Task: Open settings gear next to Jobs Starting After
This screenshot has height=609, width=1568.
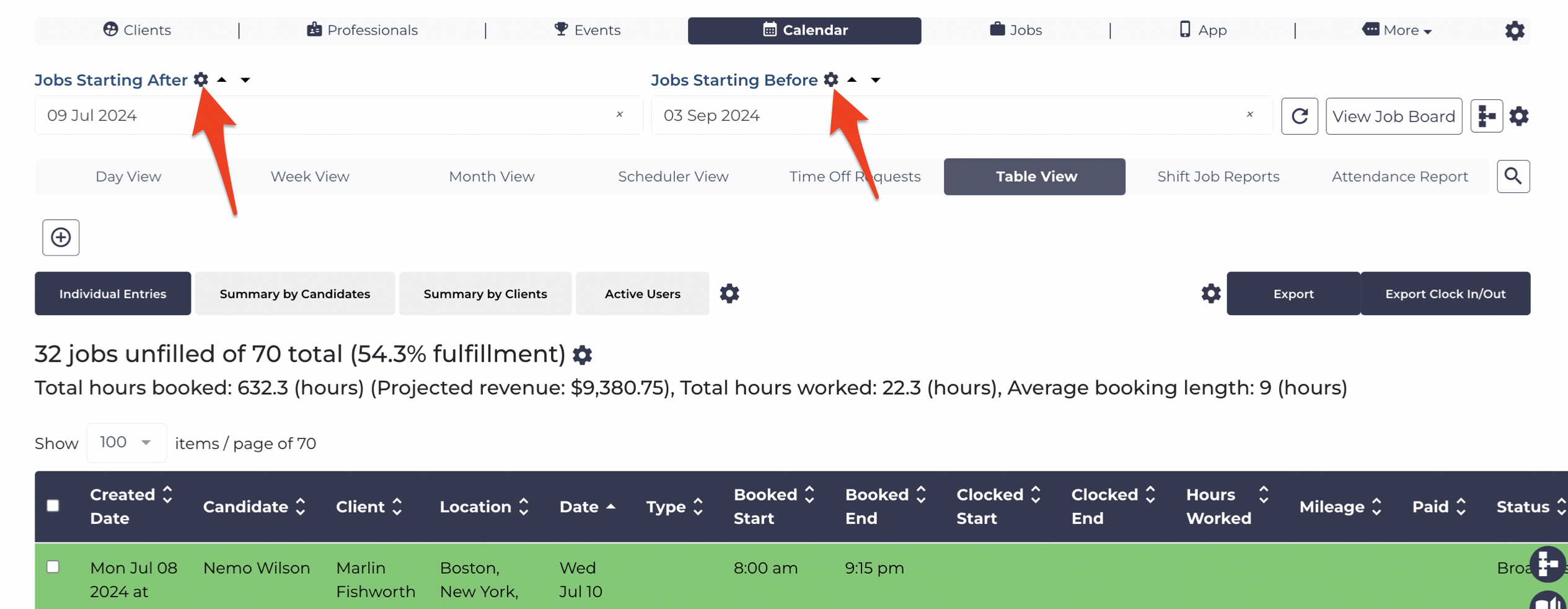Action: [x=201, y=79]
